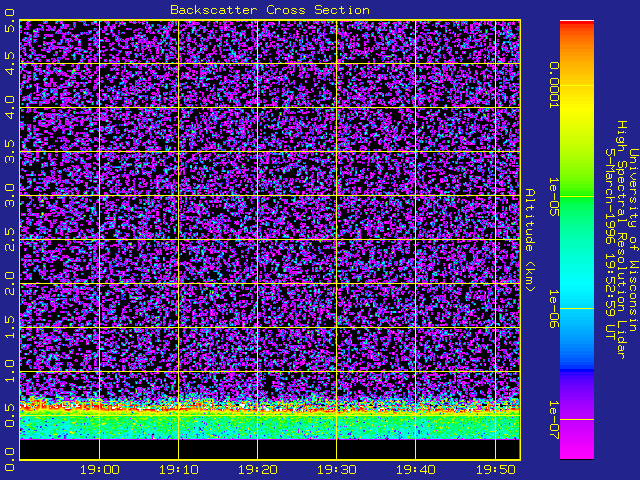Click the 1.0 altitude axis label
The height and width of the screenshot is (480, 640).
click(9, 371)
